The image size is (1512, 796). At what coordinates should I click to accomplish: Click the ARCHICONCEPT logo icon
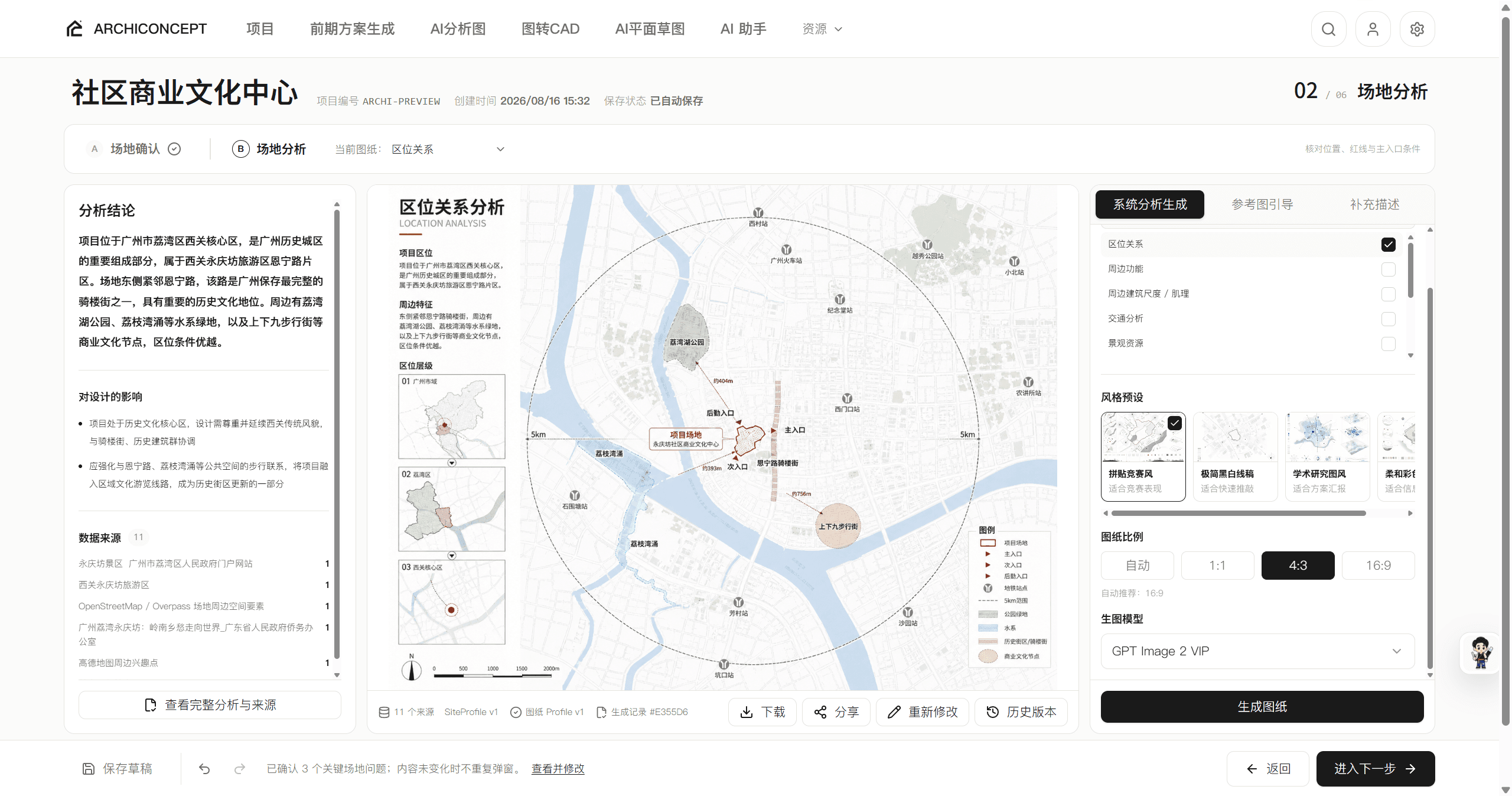[74, 28]
